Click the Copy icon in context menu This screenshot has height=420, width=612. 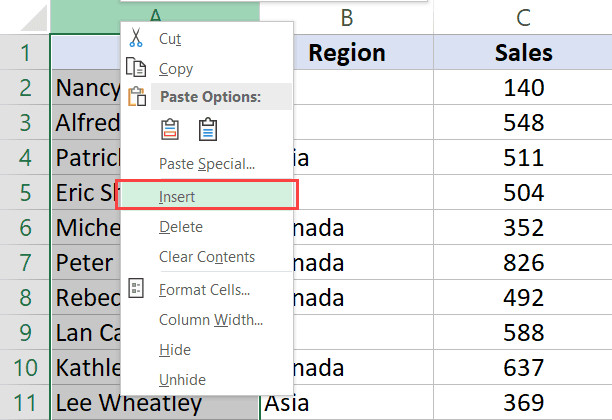[135, 69]
